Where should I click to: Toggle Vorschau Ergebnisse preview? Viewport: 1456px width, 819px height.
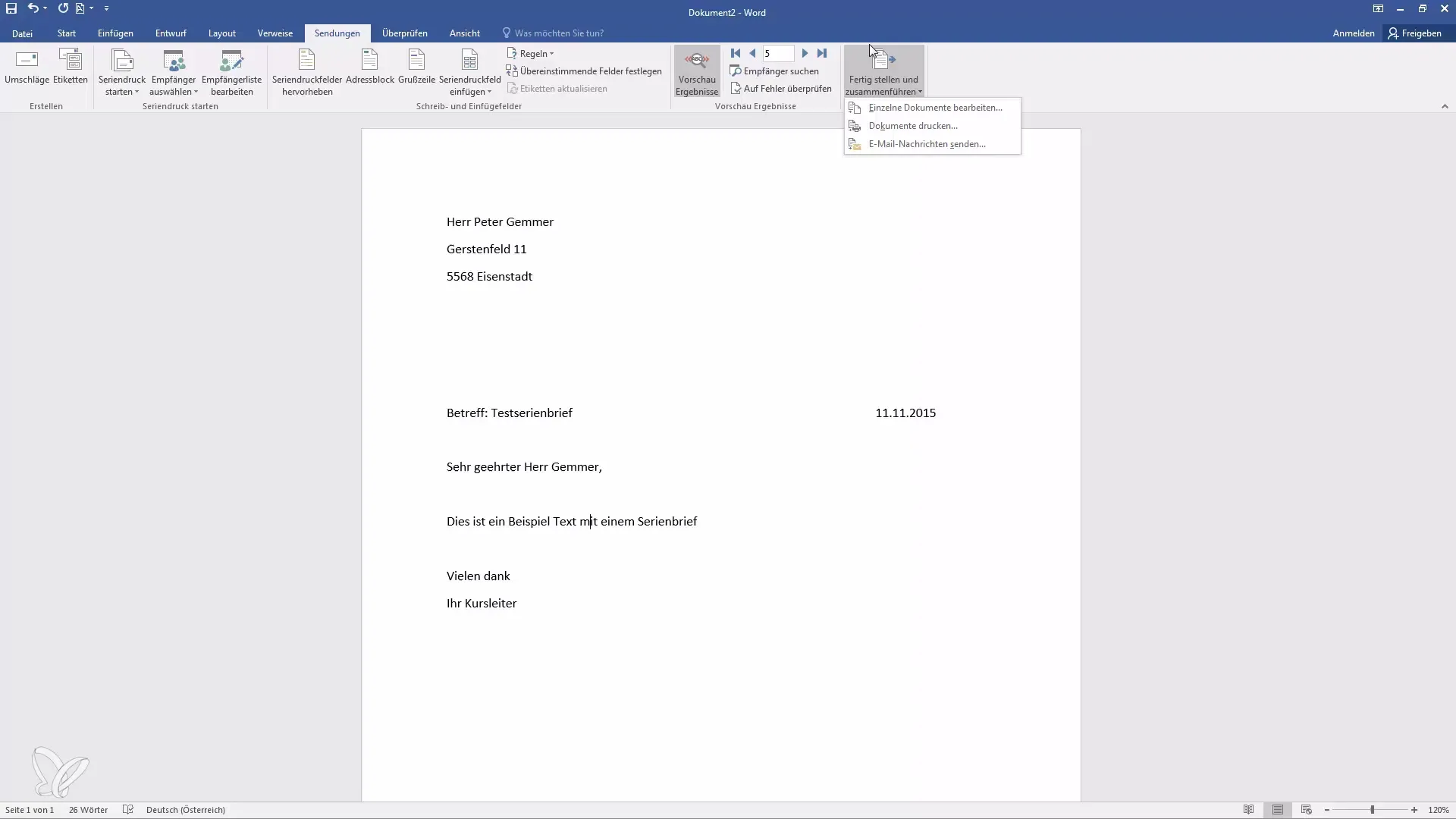coord(697,72)
